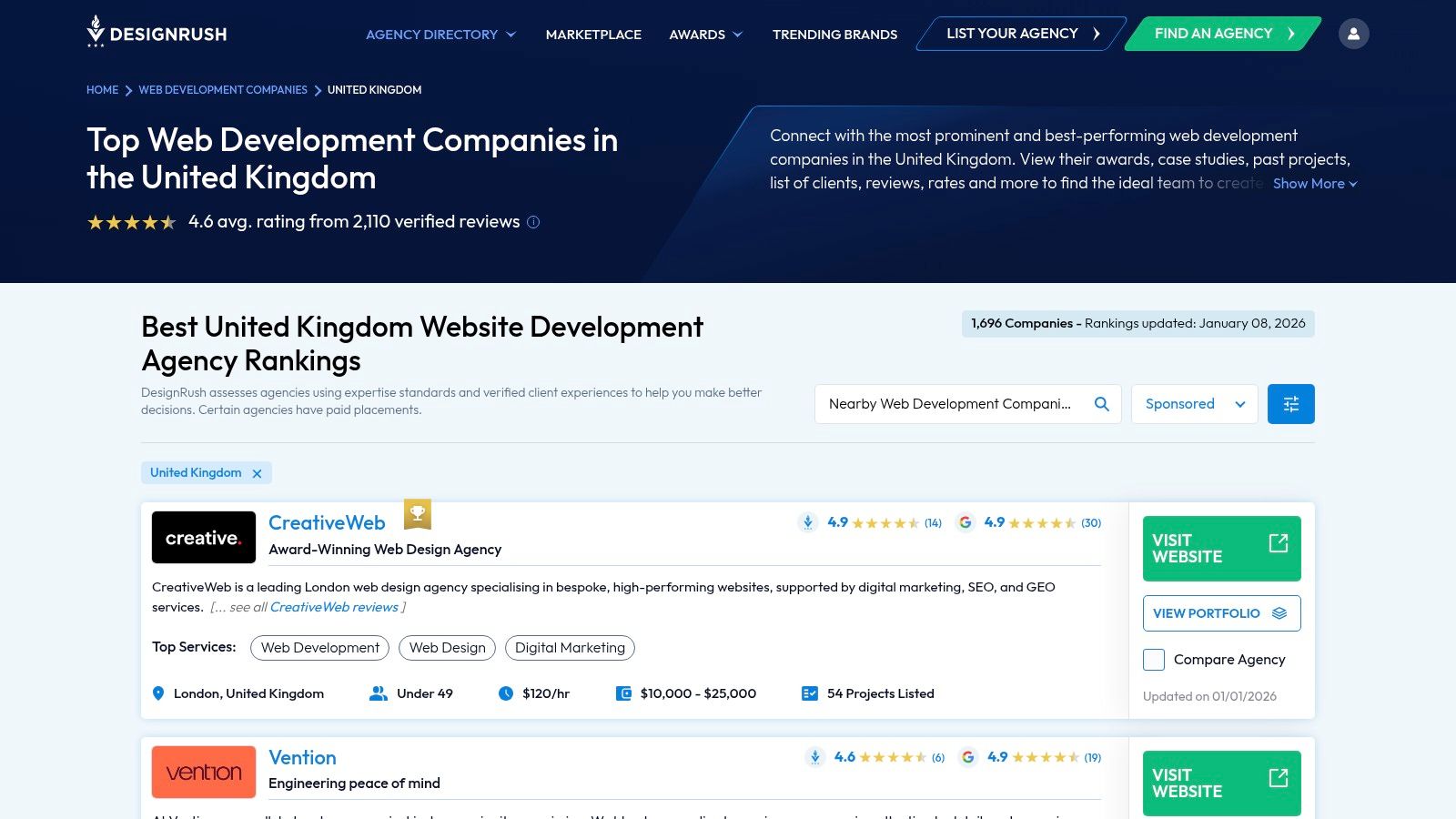
Task: Click the Google reviews icon next to CreativeWeb
Action: [x=966, y=523]
